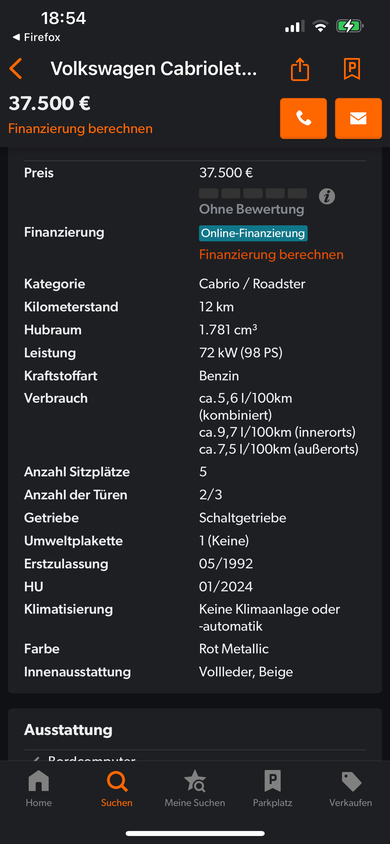Tap the Ohne Bewertung label
Image resolution: width=390 pixels, height=844 pixels.
252,209
